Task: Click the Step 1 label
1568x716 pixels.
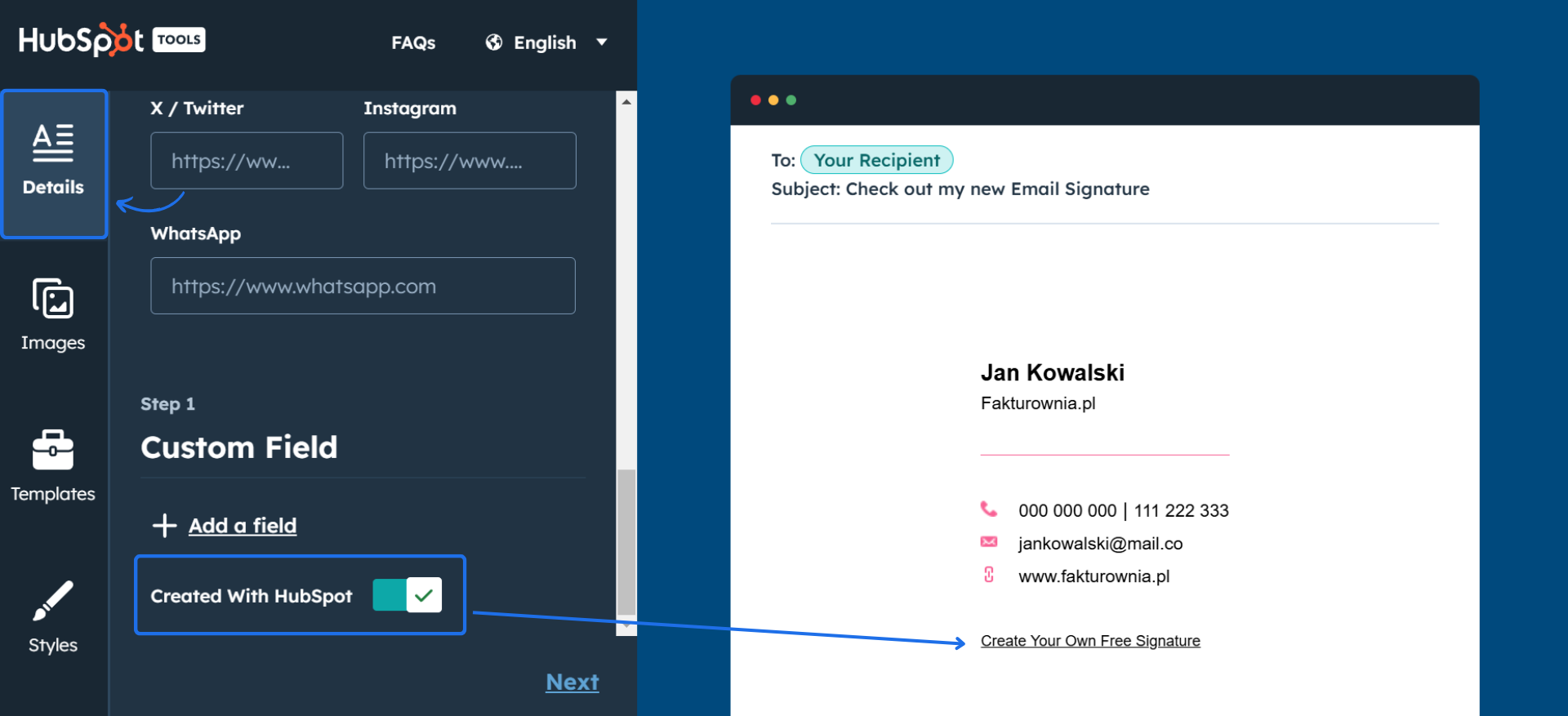Action: click(167, 404)
